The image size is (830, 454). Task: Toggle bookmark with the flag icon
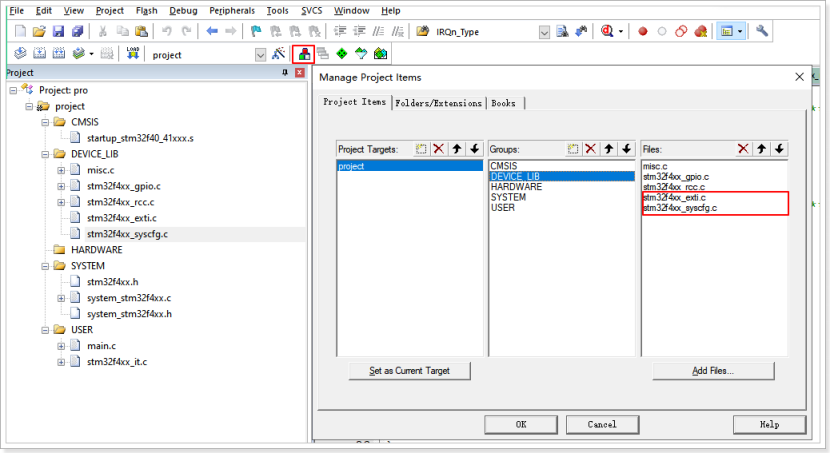click(x=256, y=31)
